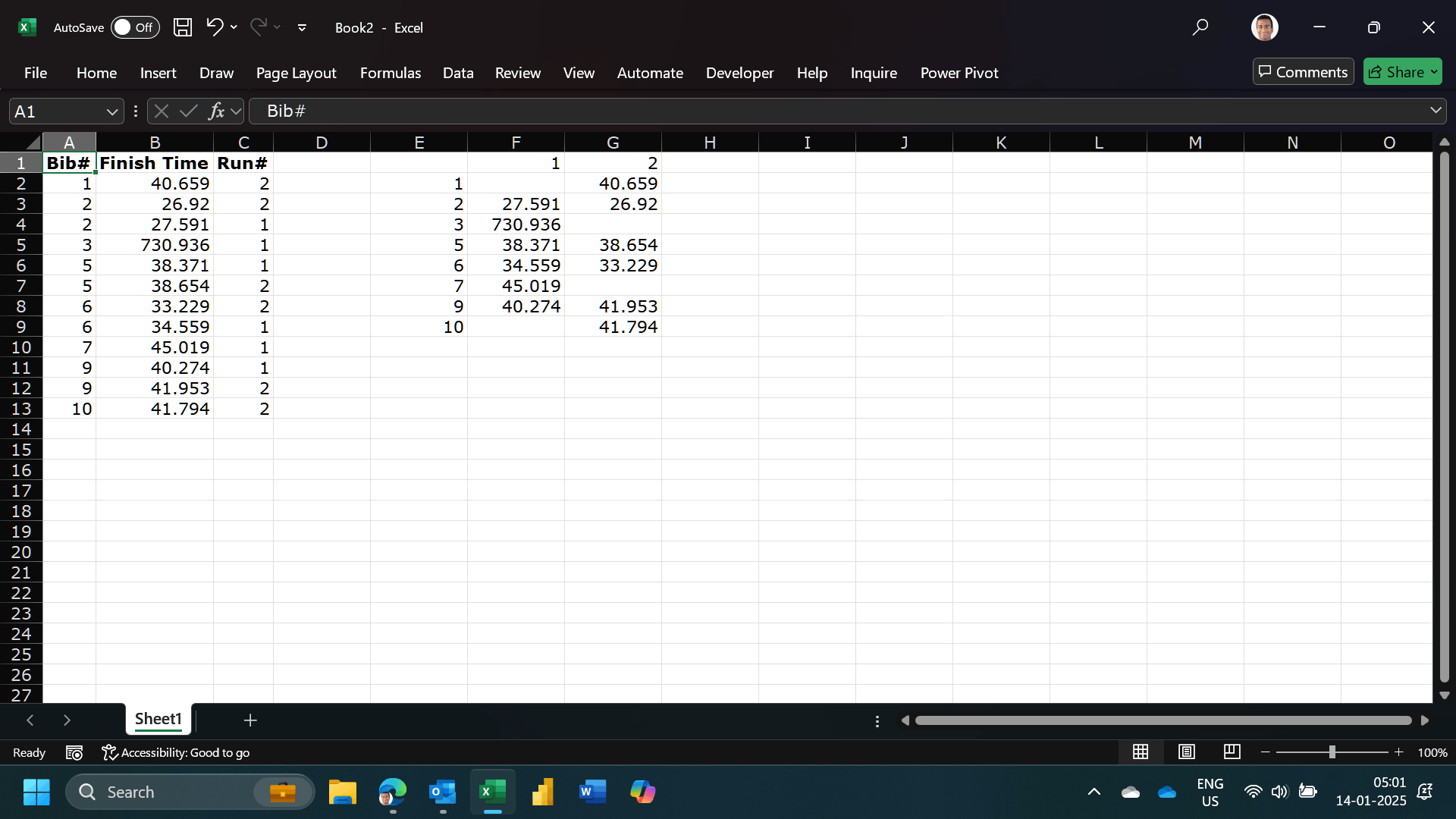Click the Save icon in title bar
The image size is (1456, 819).
click(183, 27)
